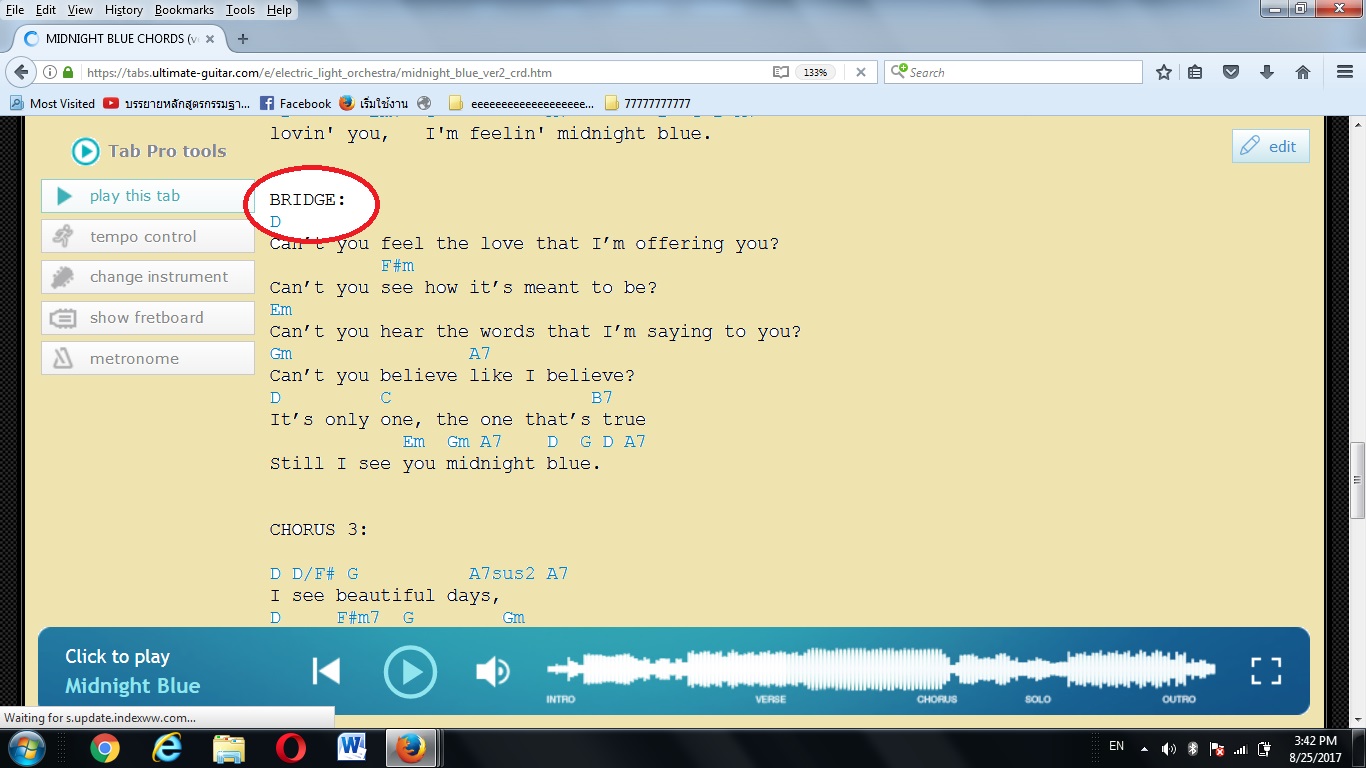Go back using the browser Back arrow

pyautogui.click(x=21, y=72)
